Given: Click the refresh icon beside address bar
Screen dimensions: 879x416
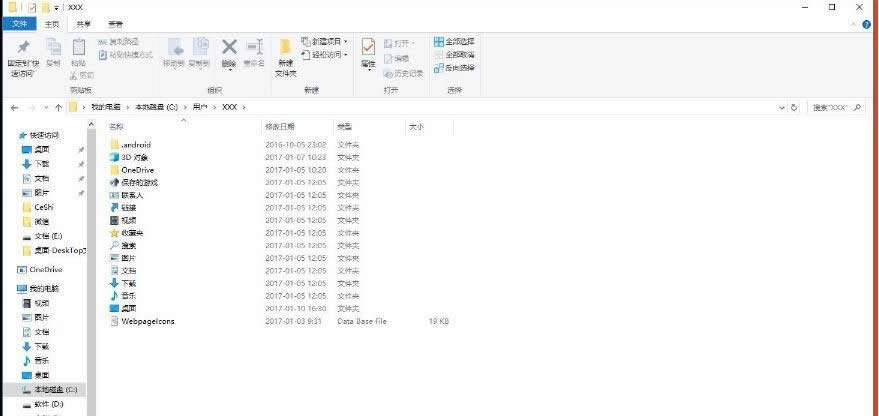Looking at the screenshot, I should click(794, 107).
